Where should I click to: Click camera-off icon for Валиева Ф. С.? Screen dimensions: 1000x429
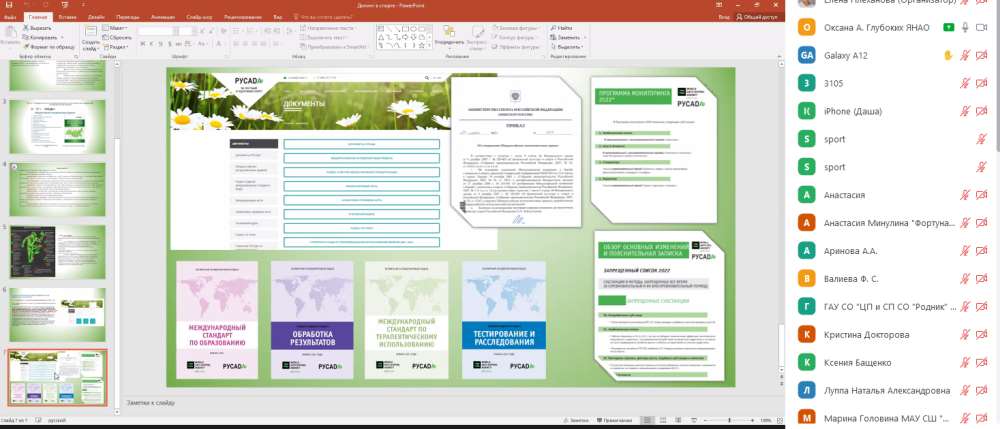[982, 279]
